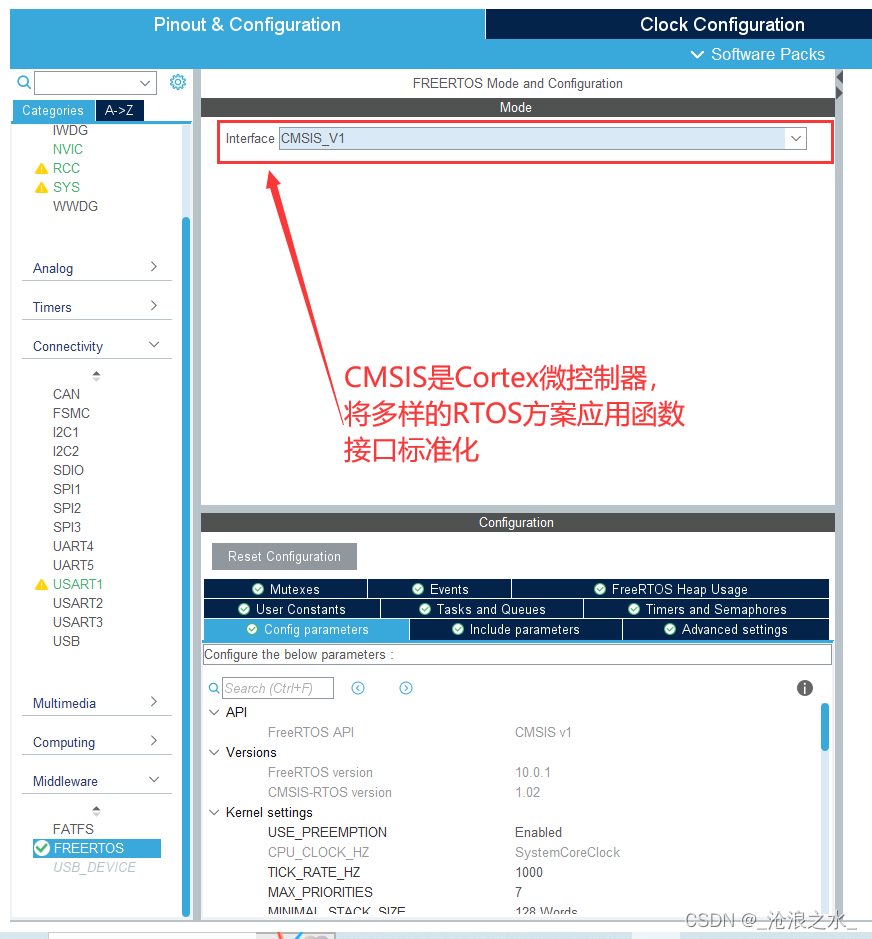Click the settings gear beside component search

(178, 82)
